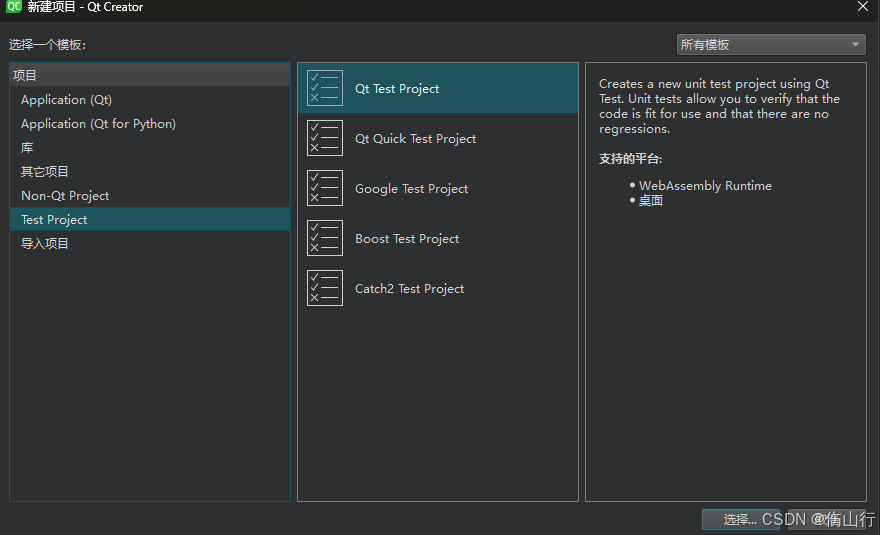Click the Qt Quick Test Project checklist icon

pos(324,138)
